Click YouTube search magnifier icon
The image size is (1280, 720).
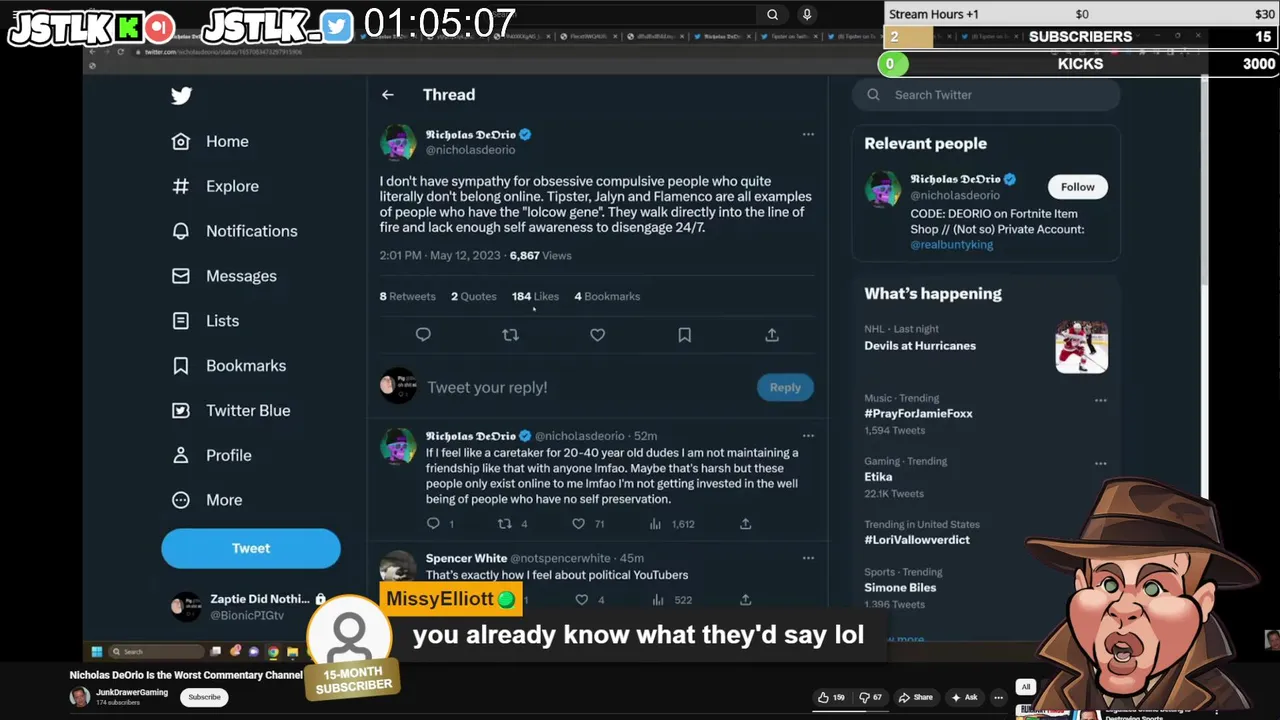772,15
